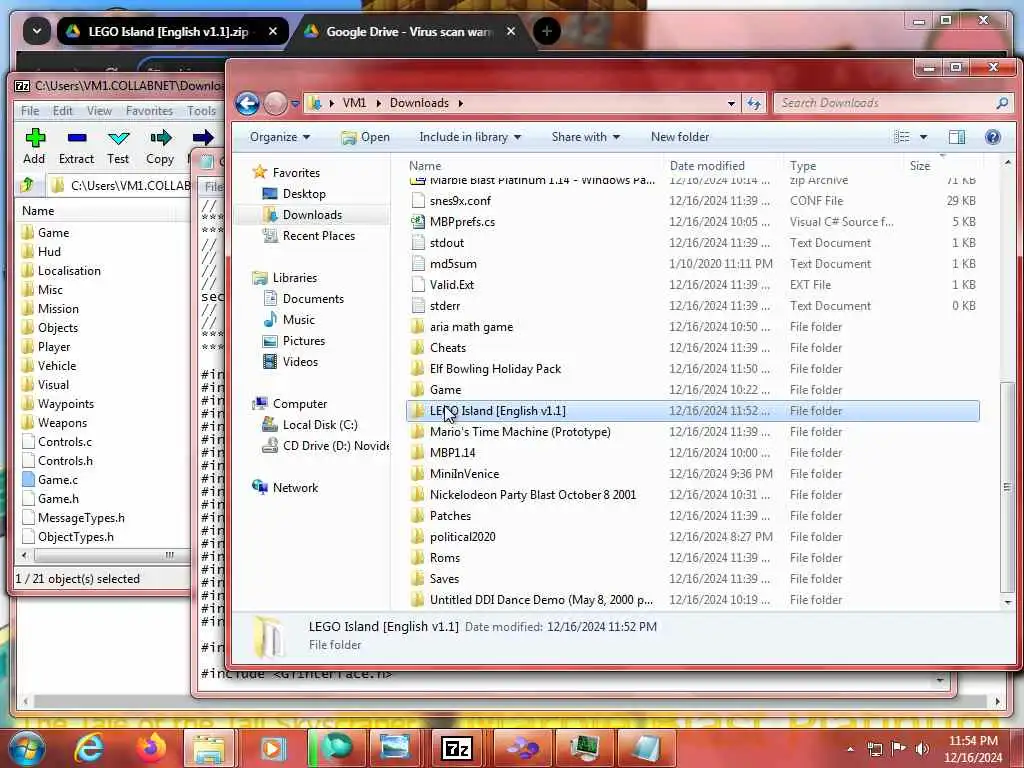Refresh the Downloads folder view
This screenshot has height=768, width=1024.
pos(754,103)
